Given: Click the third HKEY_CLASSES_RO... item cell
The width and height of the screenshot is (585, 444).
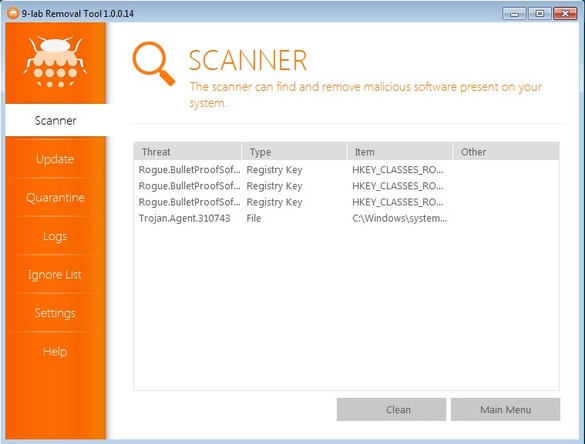Looking at the screenshot, I should click(x=398, y=202).
